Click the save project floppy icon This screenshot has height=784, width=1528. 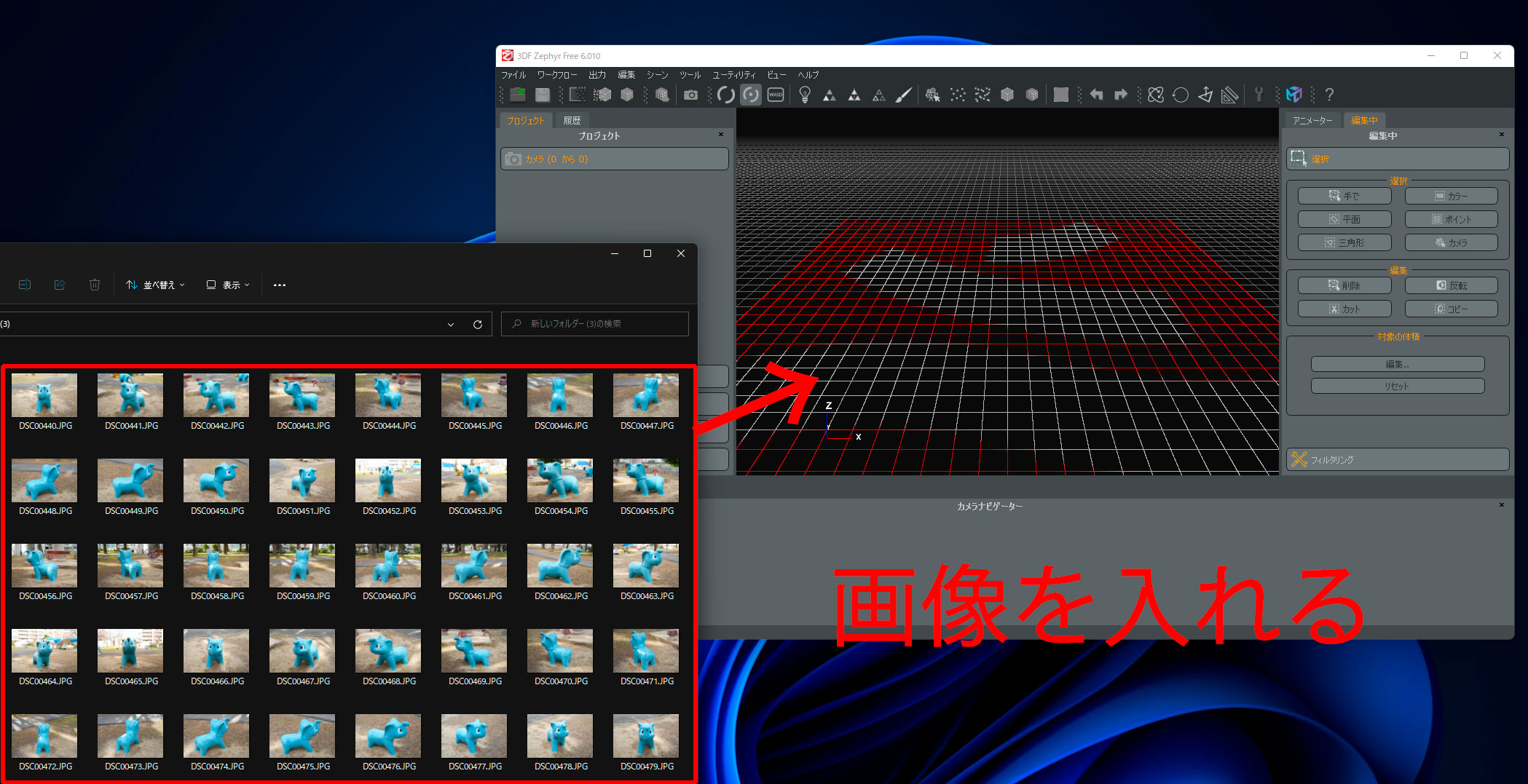543,95
